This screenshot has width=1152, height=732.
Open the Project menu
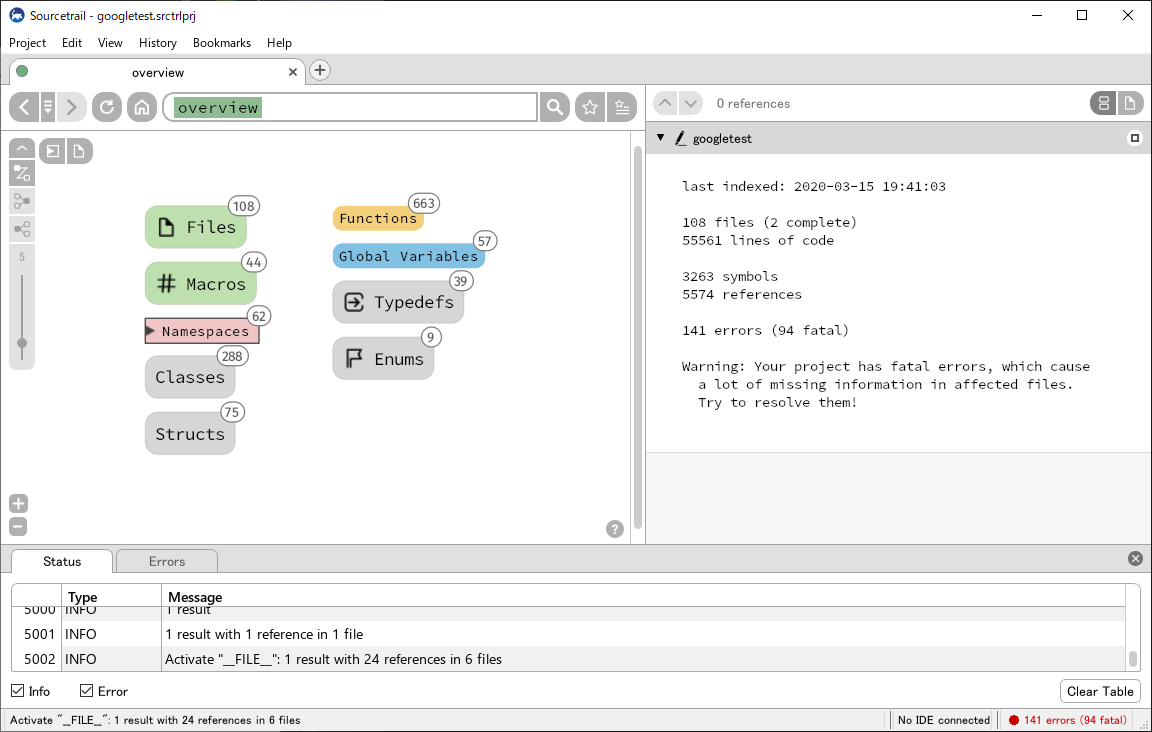tap(27, 43)
